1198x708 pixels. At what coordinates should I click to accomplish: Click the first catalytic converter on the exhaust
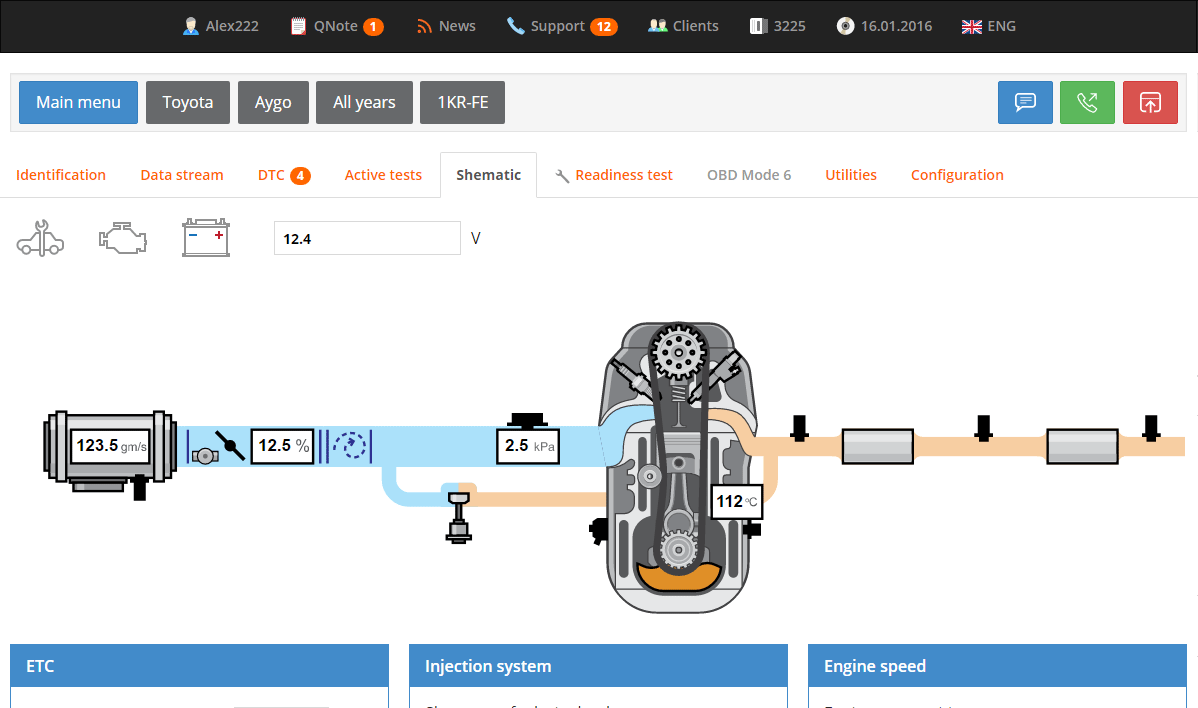(877, 446)
